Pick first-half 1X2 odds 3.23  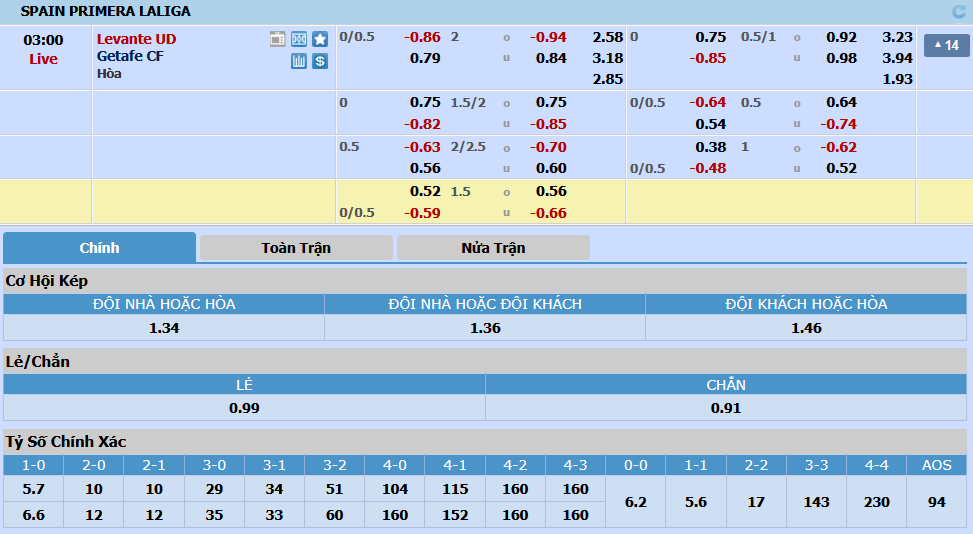coord(897,37)
